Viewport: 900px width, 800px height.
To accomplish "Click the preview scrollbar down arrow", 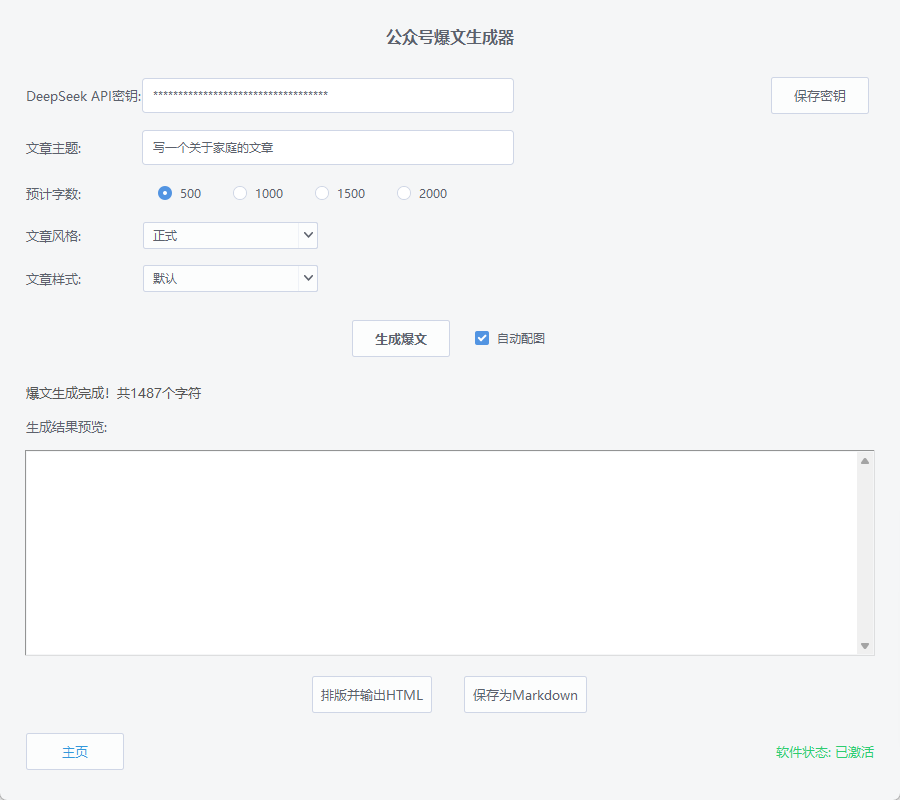I will [x=863, y=646].
